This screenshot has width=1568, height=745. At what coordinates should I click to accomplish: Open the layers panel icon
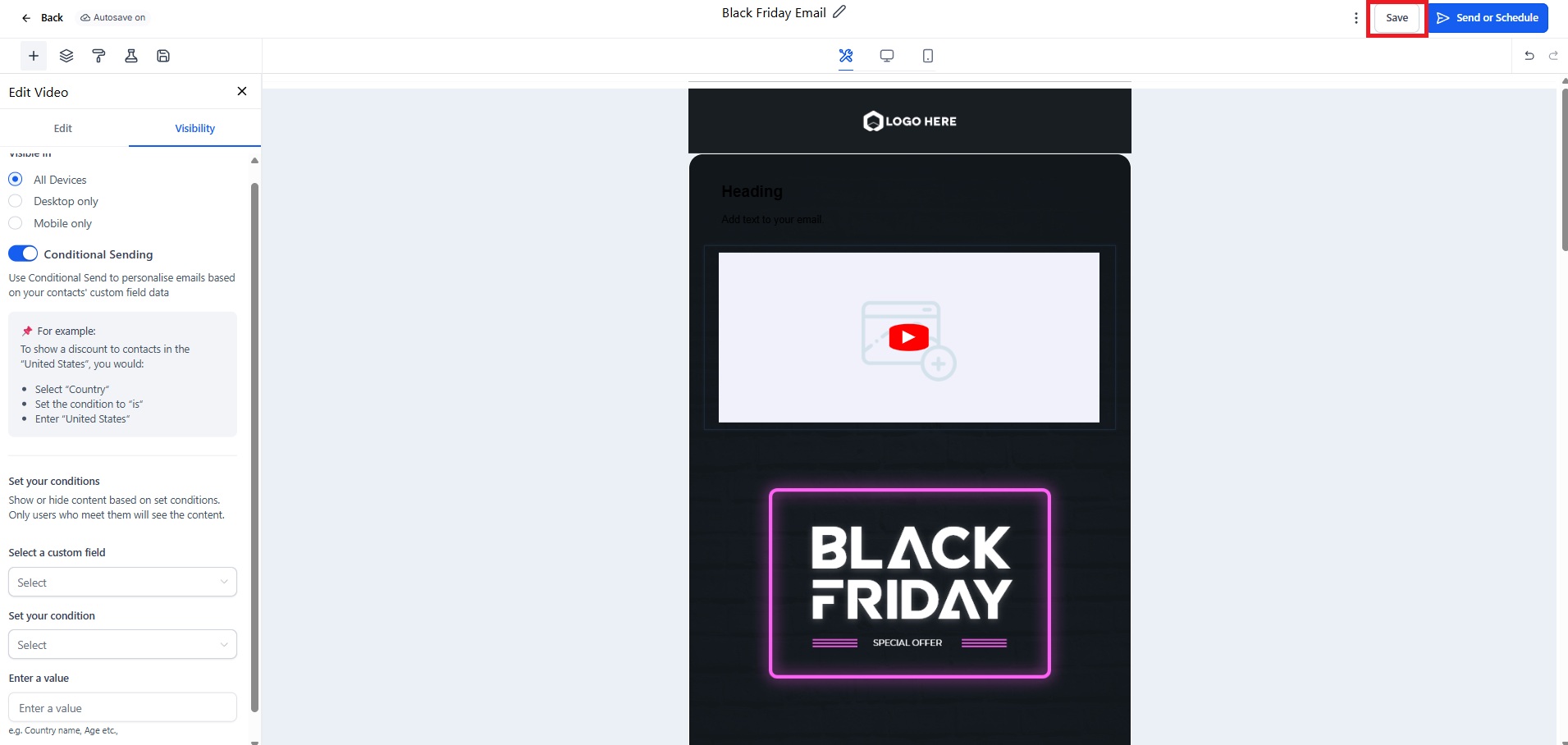tap(66, 56)
